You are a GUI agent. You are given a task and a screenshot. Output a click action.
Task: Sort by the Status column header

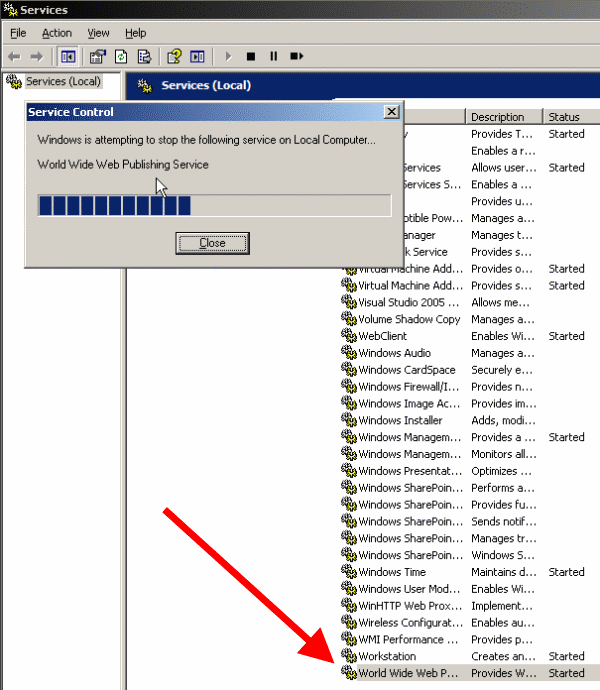(x=572, y=117)
